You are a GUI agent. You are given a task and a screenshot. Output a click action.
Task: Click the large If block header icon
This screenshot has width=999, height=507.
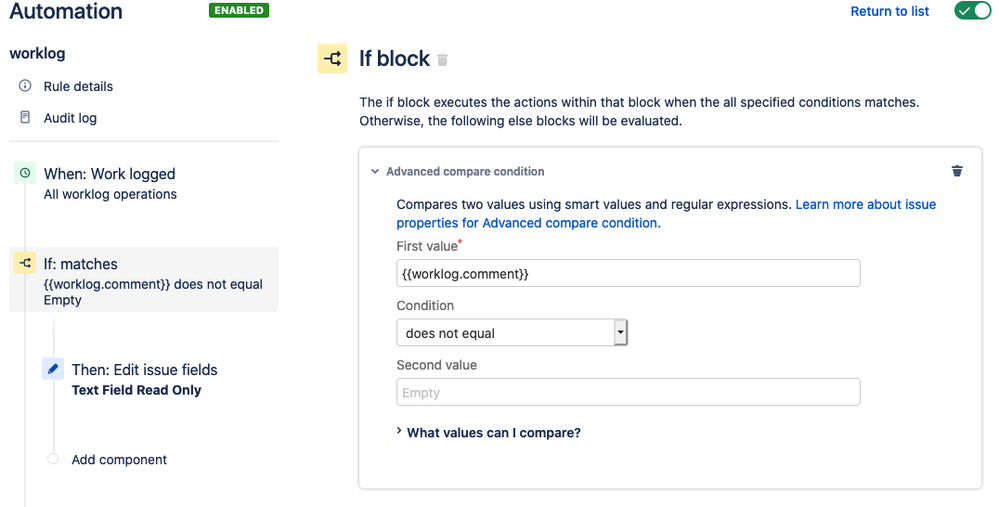333,59
